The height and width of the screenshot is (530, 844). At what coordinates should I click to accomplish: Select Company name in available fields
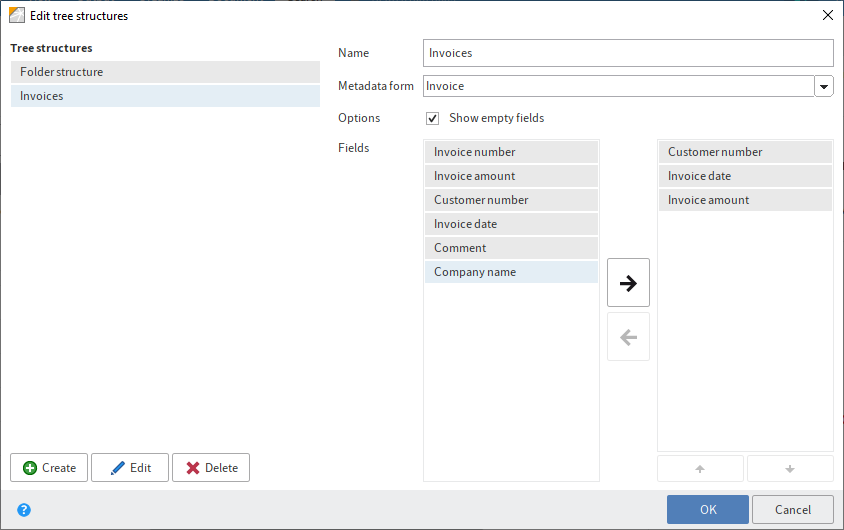pos(511,272)
